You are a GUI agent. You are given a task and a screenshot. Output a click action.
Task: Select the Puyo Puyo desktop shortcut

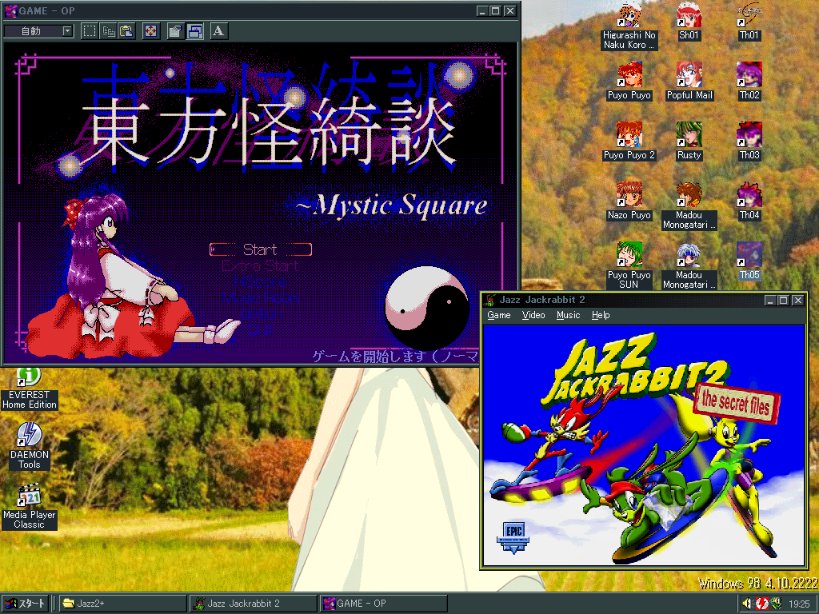[629, 81]
